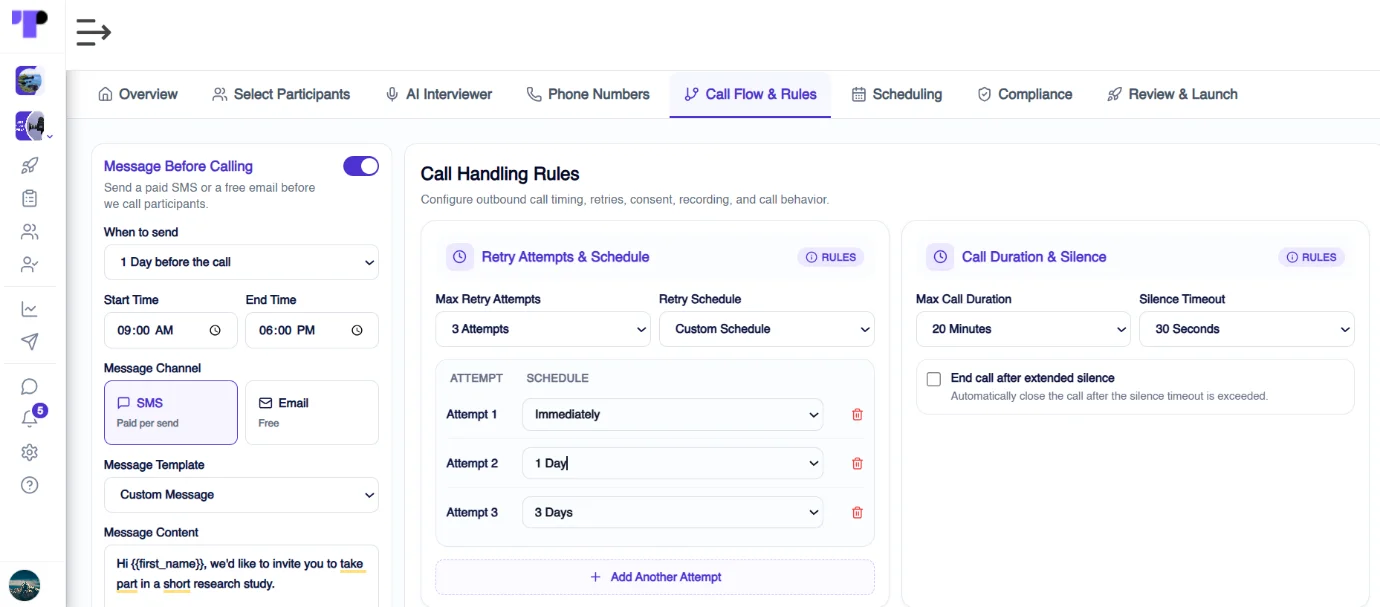Open the settings gear icon in sidebar

click(x=29, y=453)
